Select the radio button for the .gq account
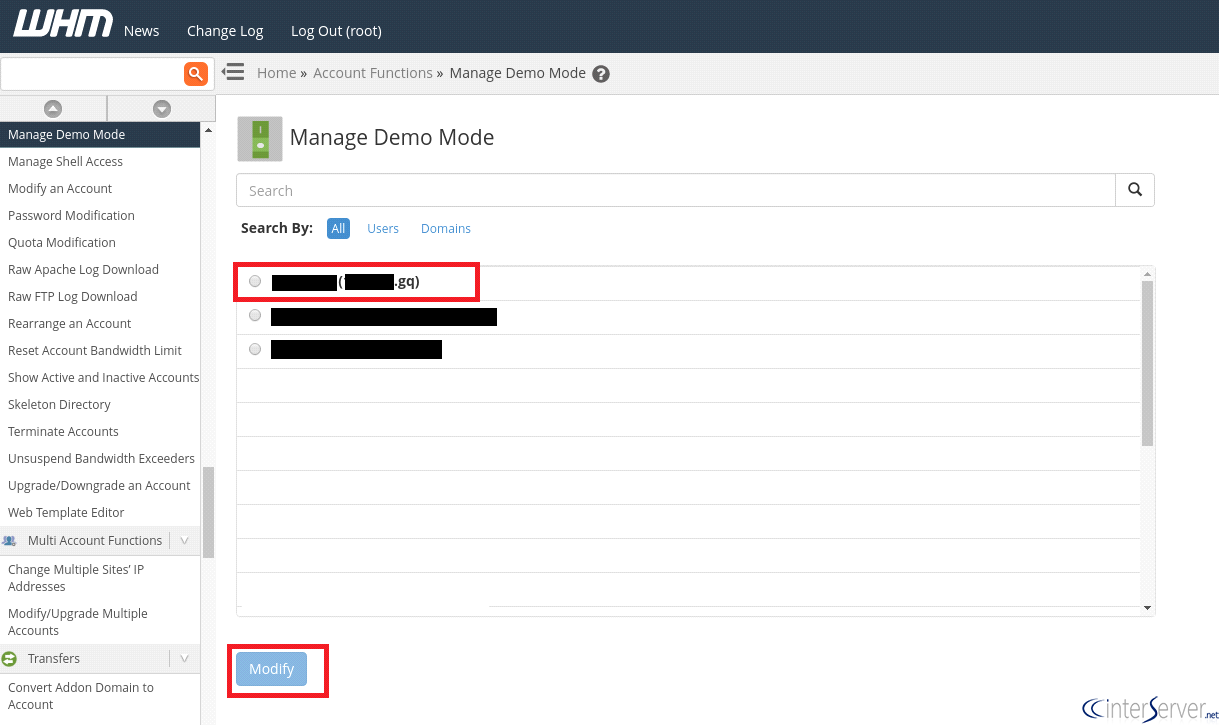 point(255,281)
